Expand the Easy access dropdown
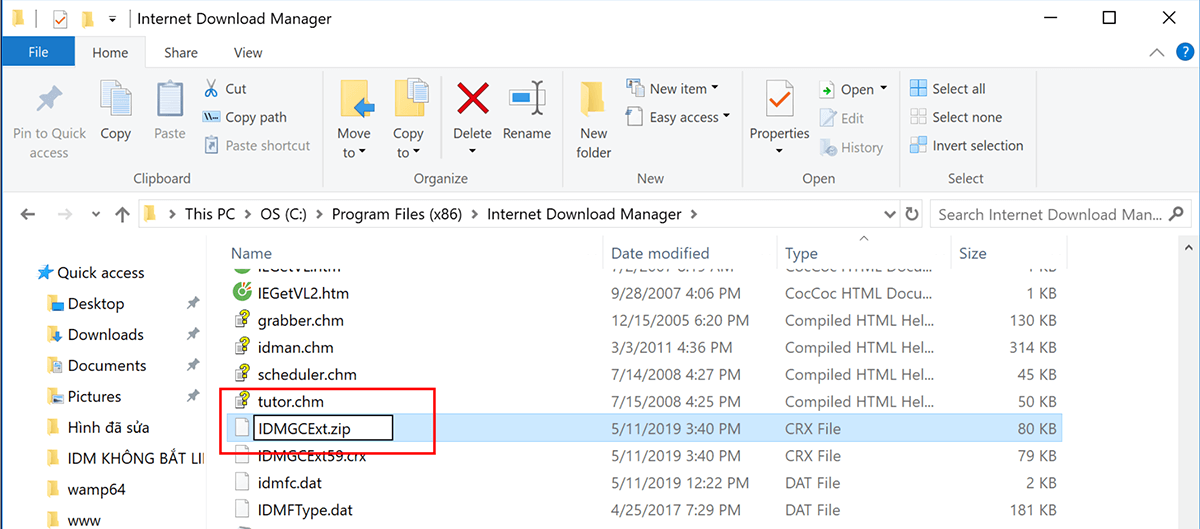 pos(726,117)
